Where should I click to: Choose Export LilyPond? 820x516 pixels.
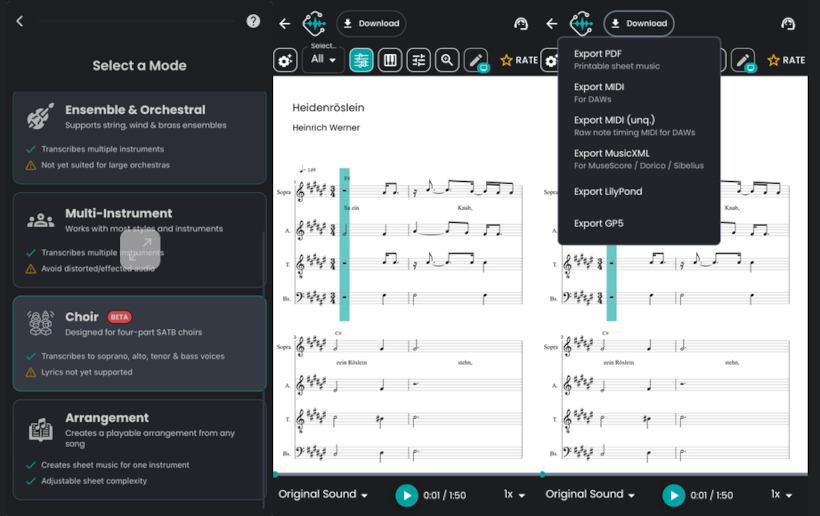click(639, 191)
